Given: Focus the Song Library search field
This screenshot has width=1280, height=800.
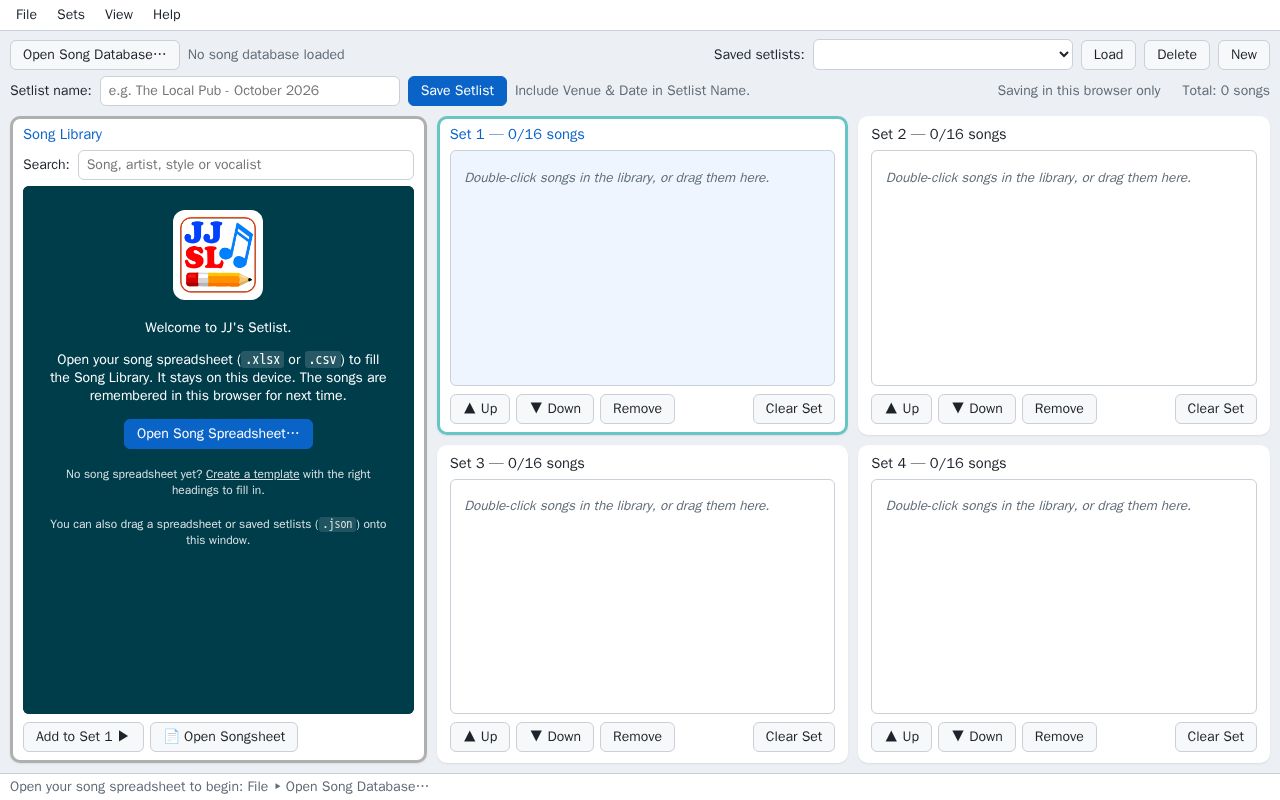Looking at the screenshot, I should click(246, 165).
